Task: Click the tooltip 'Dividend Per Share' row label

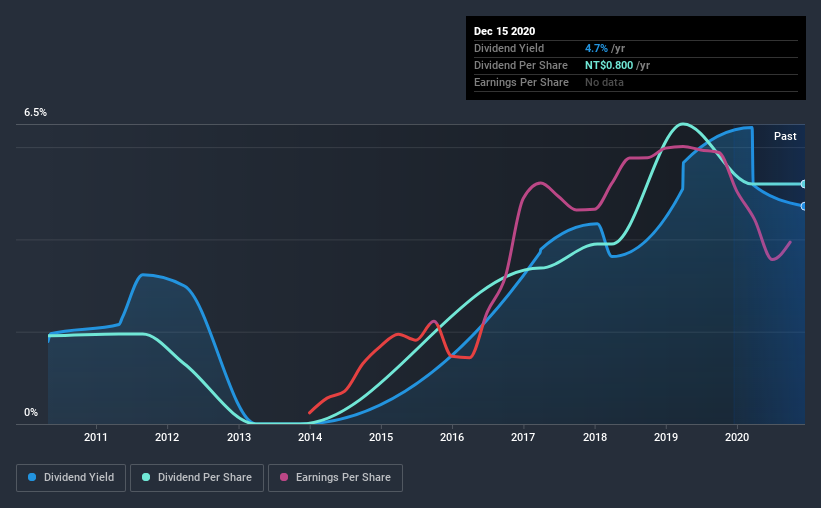Action: (x=520, y=65)
